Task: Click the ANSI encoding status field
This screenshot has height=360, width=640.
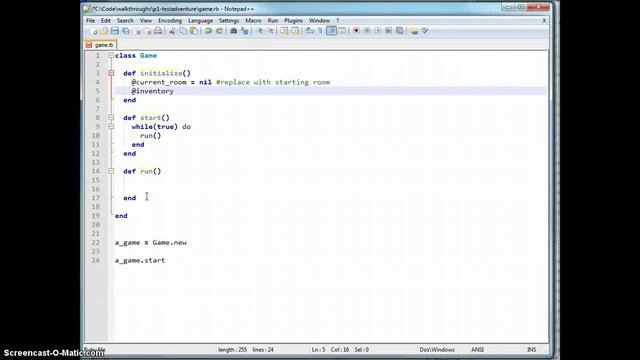Action: [478, 350]
